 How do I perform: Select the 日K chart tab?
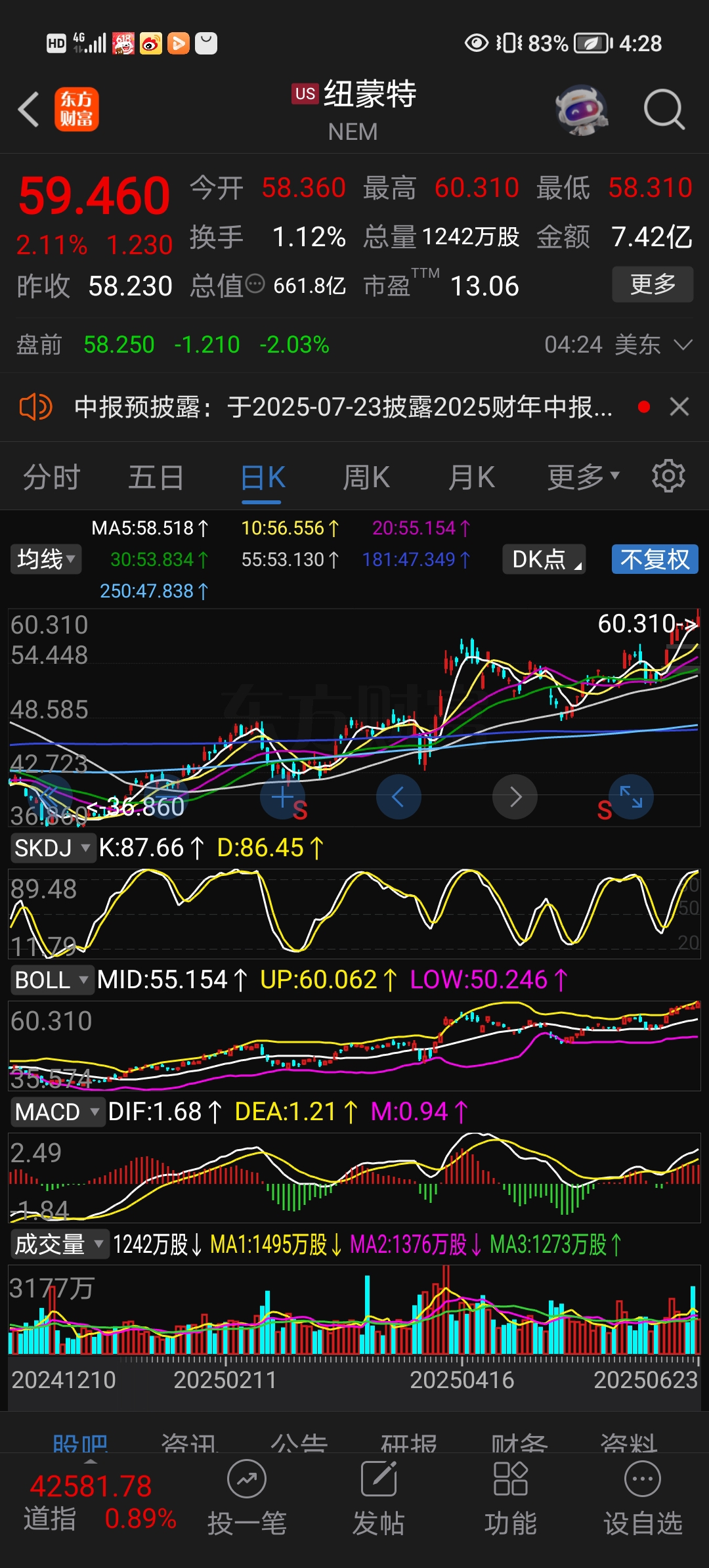pyautogui.click(x=263, y=477)
